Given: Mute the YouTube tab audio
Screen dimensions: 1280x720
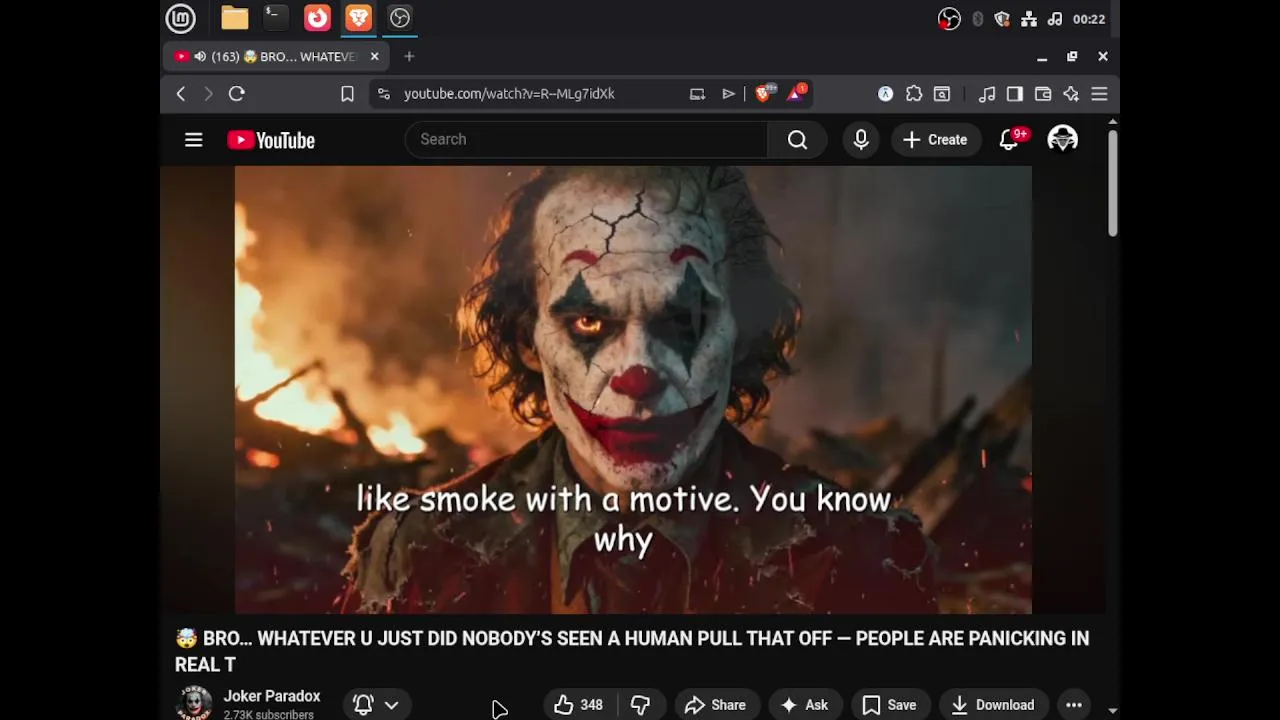Looking at the screenshot, I should click(x=200, y=57).
